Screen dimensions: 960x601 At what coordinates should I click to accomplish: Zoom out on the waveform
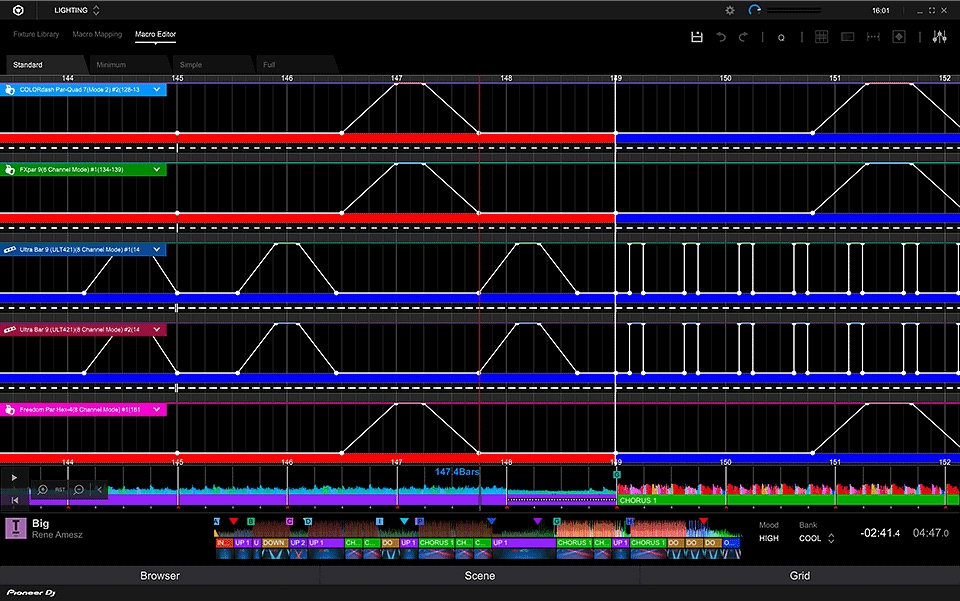tap(78, 490)
